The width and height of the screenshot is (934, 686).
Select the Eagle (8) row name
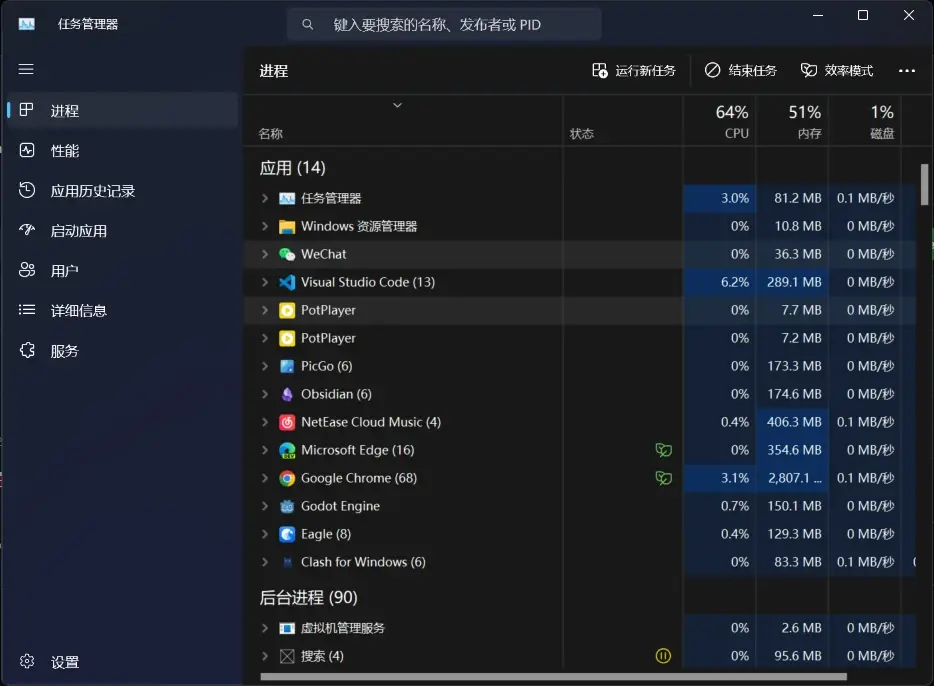pos(326,534)
